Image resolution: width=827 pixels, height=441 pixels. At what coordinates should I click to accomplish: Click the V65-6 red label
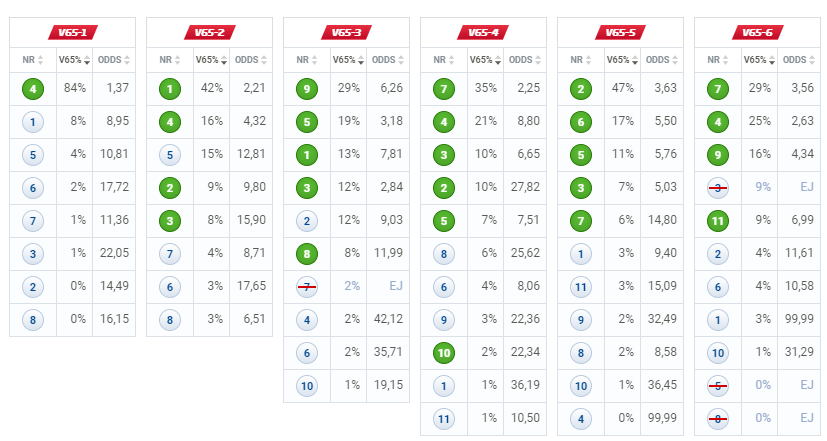[x=757, y=33]
